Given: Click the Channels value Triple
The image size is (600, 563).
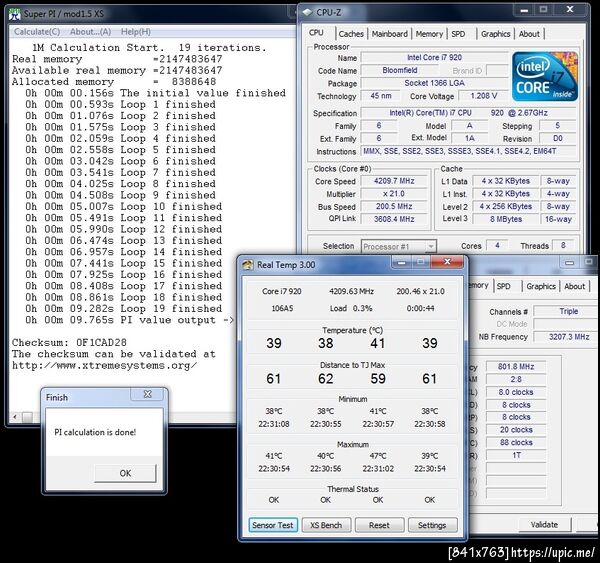Looking at the screenshot, I should coord(567,311).
